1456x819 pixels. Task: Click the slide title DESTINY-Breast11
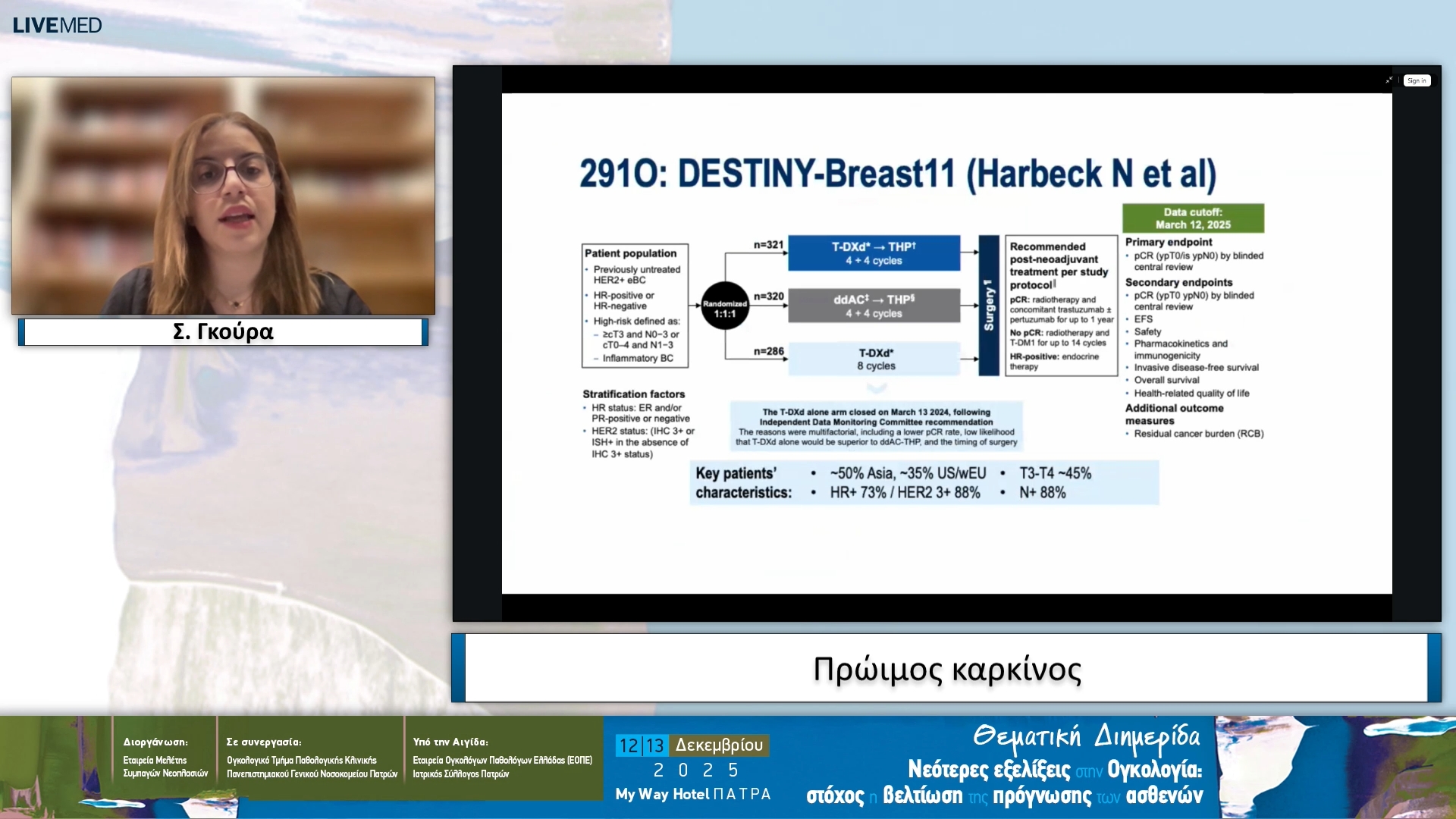coord(897,174)
